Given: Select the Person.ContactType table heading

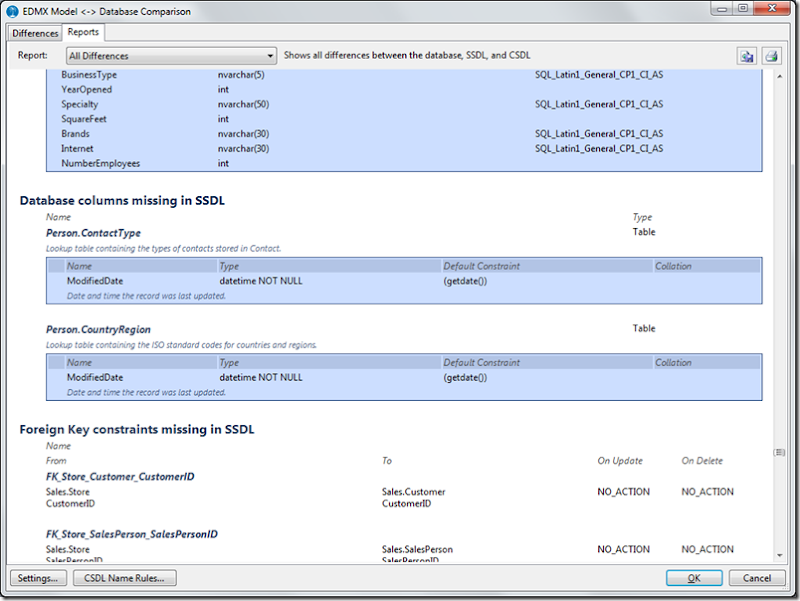Looking at the screenshot, I should click(93, 233).
